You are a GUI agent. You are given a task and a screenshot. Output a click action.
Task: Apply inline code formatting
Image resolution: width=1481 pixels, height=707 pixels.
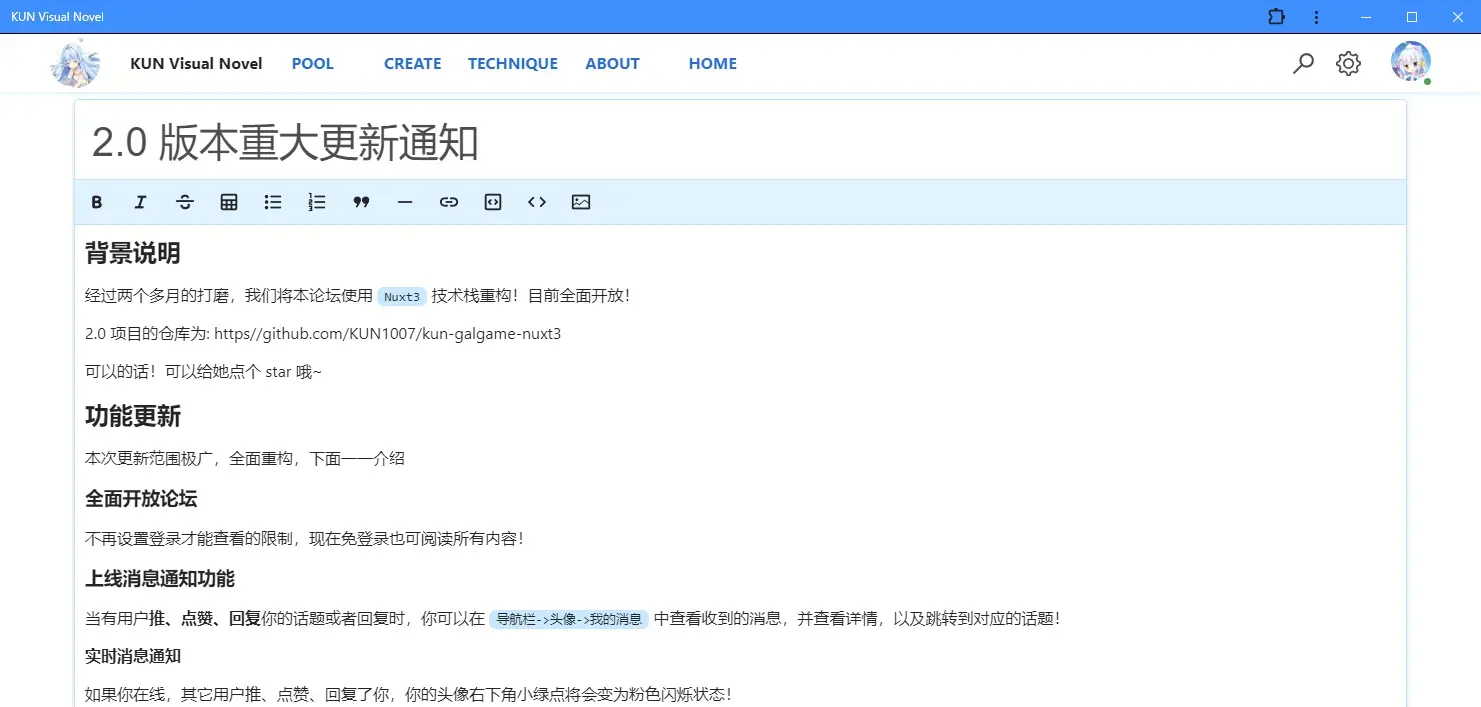point(537,202)
